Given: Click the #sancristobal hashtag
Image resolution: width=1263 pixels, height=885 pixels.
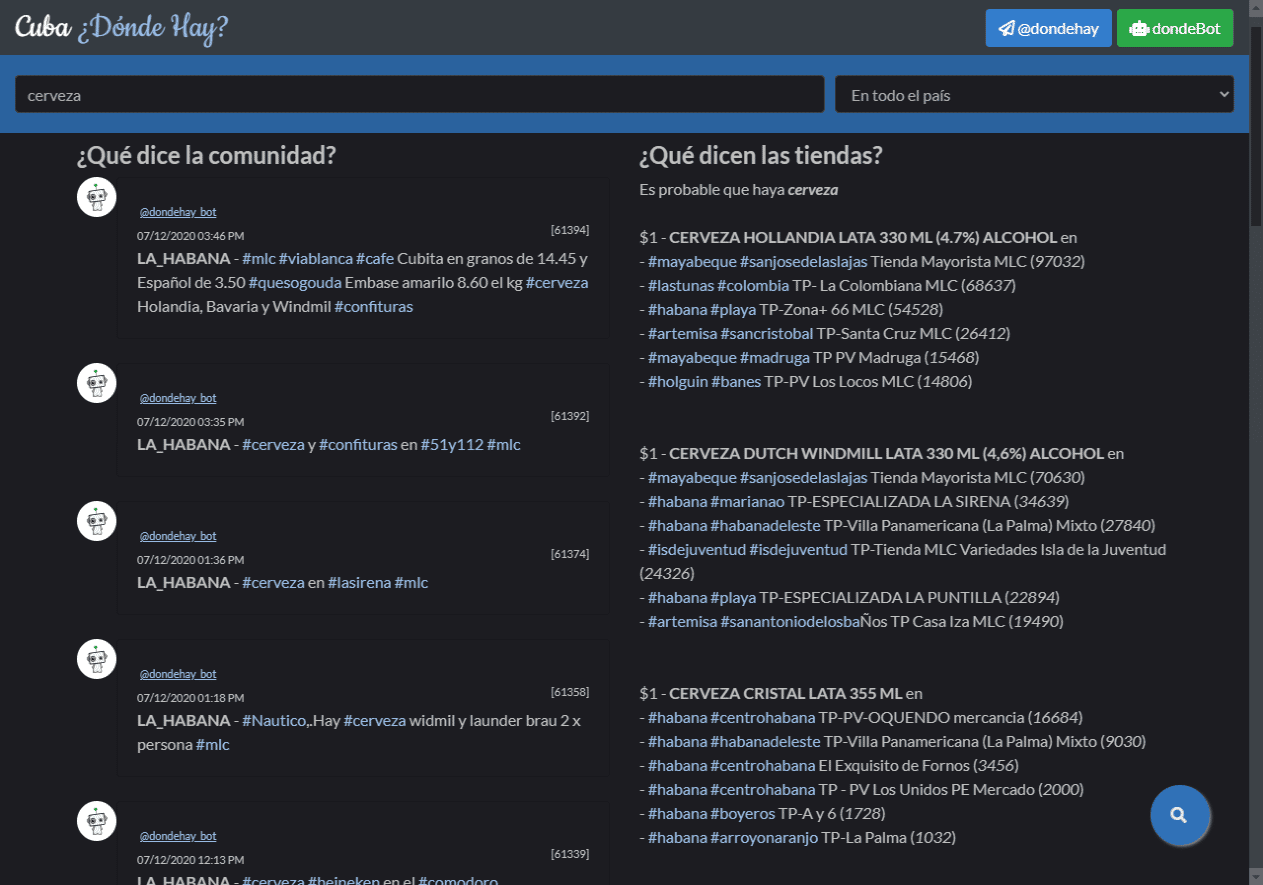Looking at the screenshot, I should tap(766, 334).
